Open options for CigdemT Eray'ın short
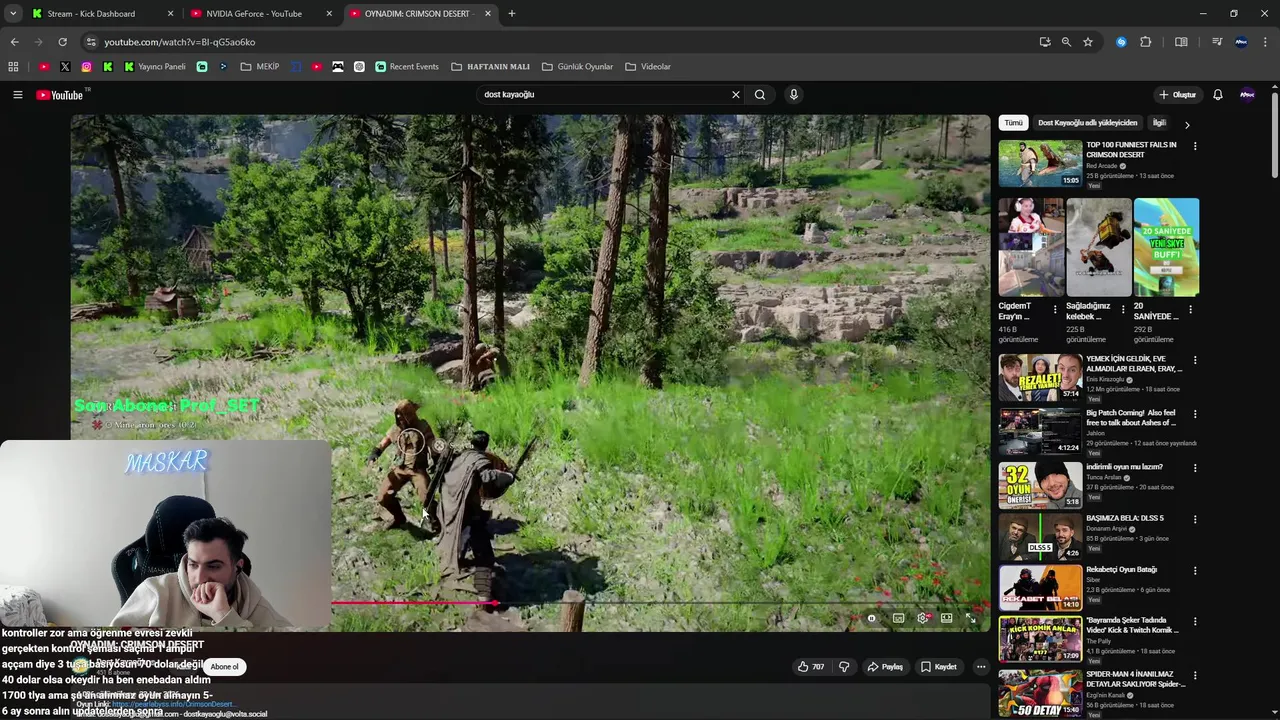 1055,310
